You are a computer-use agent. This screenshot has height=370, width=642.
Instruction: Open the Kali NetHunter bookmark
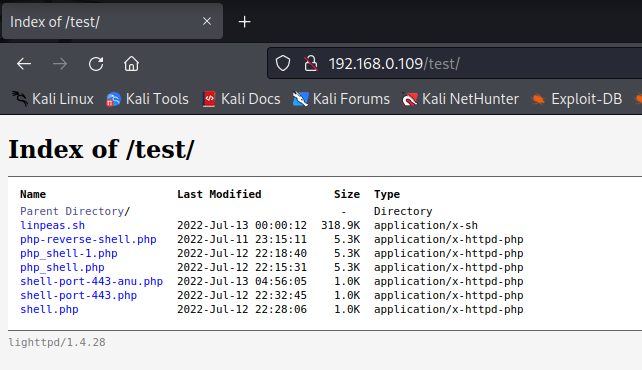coord(461,99)
